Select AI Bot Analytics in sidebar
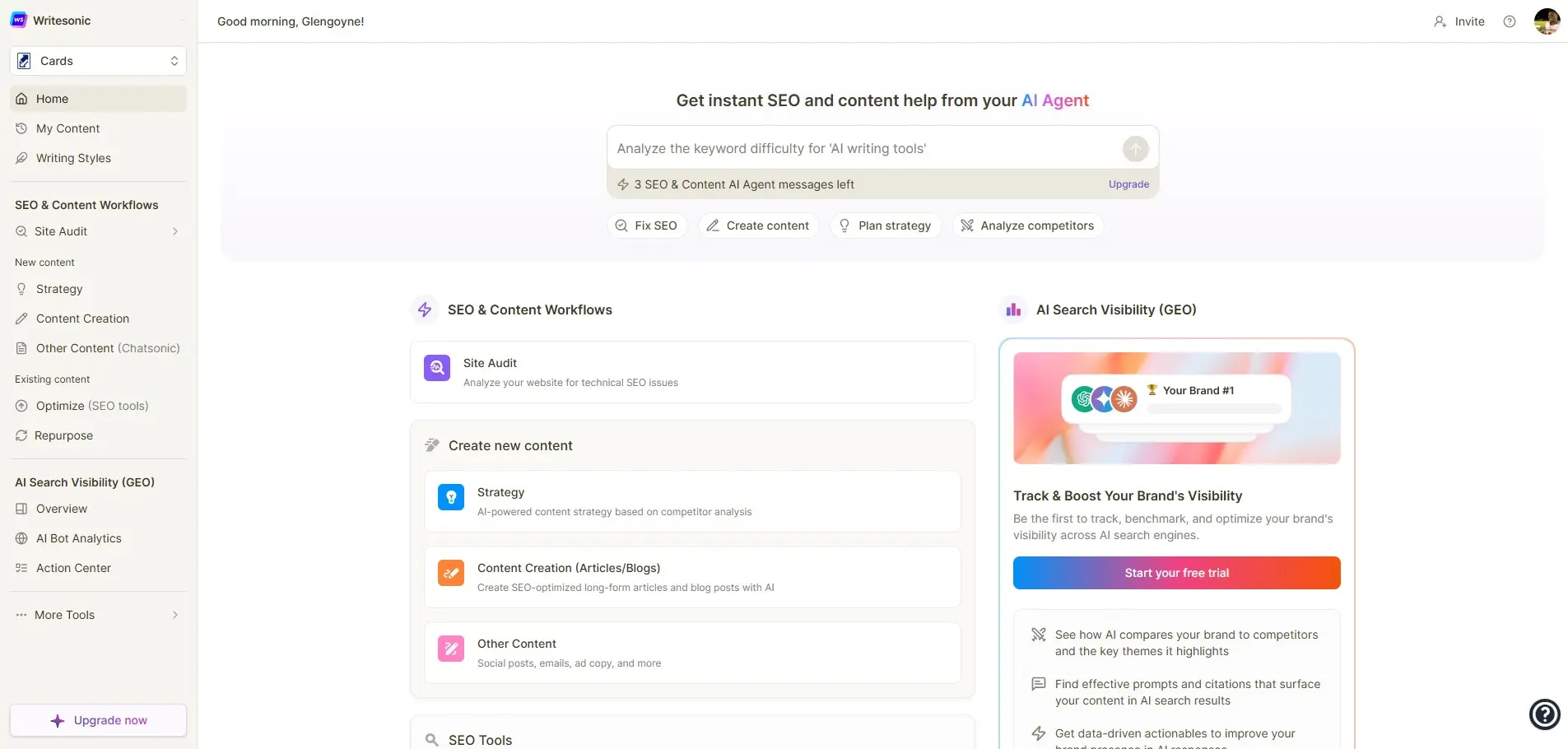The image size is (1568, 749). 78,538
